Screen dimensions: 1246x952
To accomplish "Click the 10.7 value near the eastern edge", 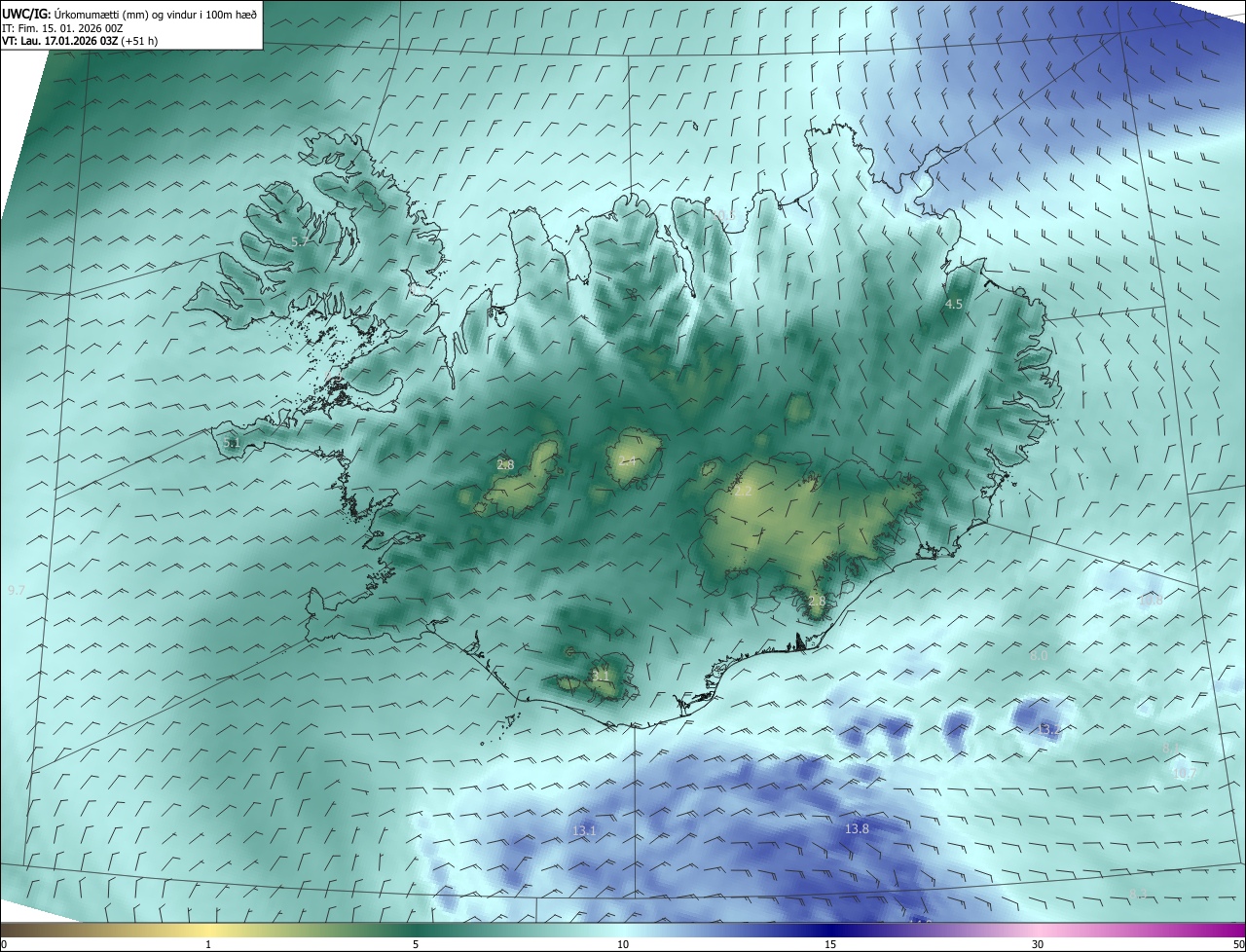I will coord(1184,774).
